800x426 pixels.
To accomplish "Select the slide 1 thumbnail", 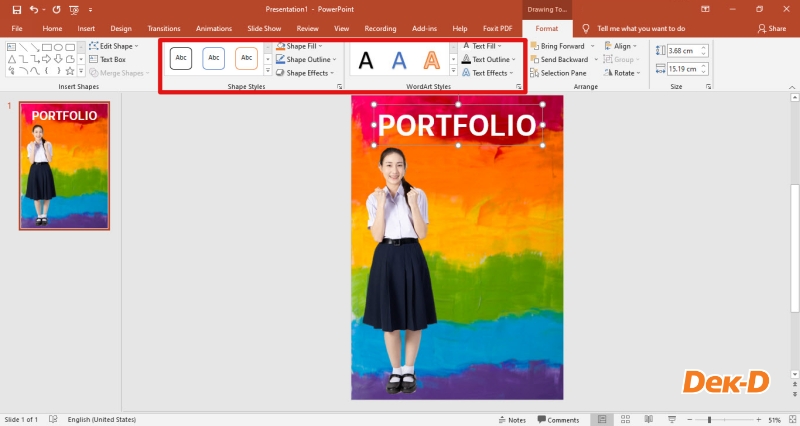I will click(64, 165).
